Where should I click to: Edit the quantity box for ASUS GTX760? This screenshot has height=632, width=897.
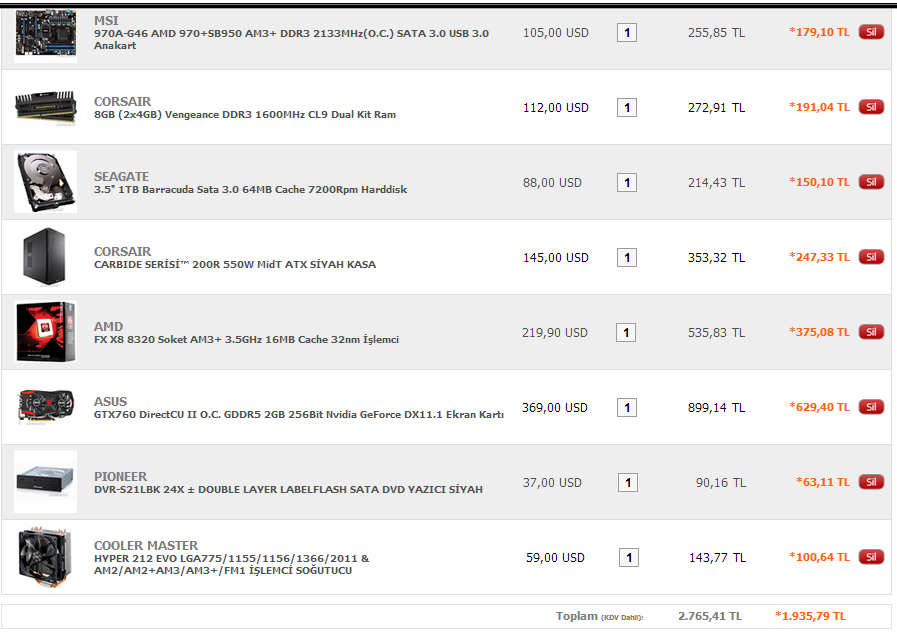coord(627,408)
